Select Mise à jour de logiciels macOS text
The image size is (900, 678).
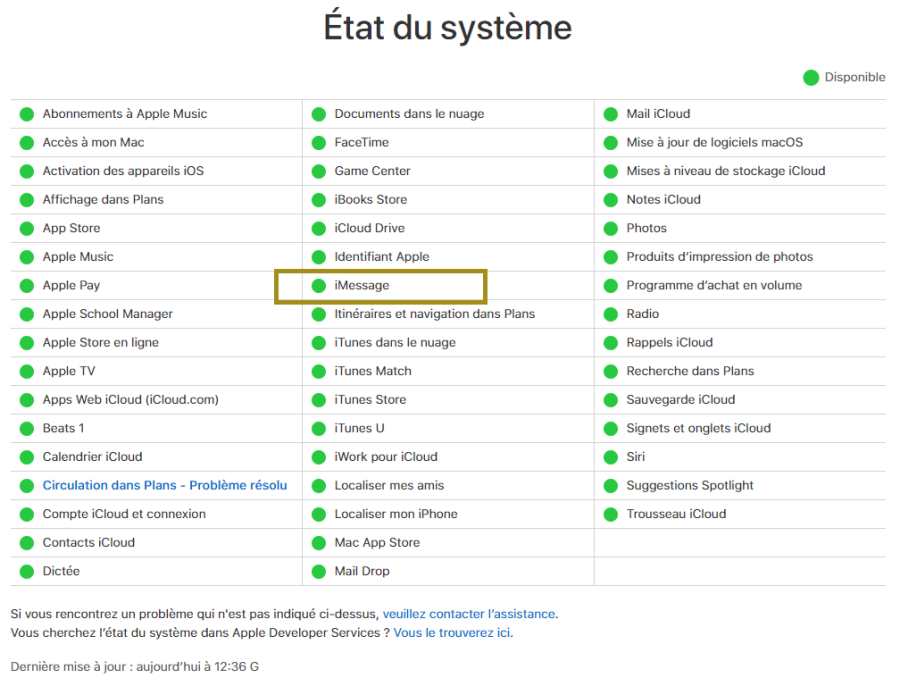point(715,142)
